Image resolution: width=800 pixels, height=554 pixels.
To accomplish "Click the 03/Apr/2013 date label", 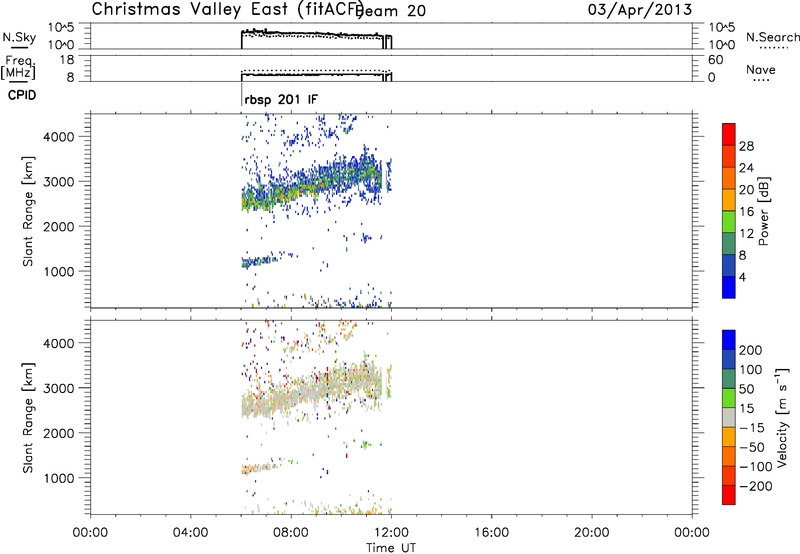I will coord(640,10).
